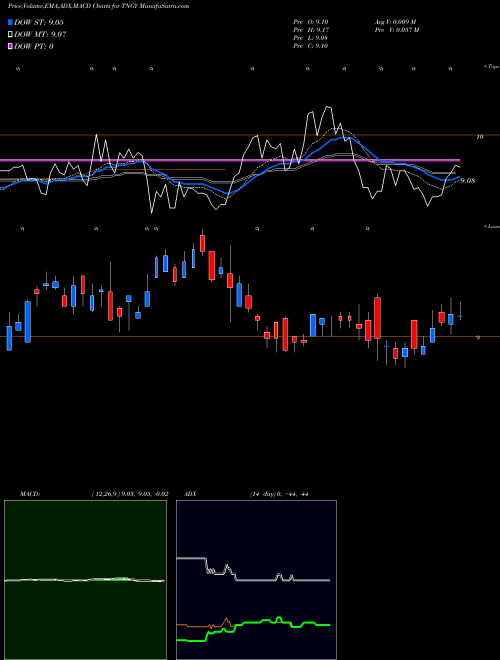Click the horizontal magenta DOW PT line

point(230,160)
